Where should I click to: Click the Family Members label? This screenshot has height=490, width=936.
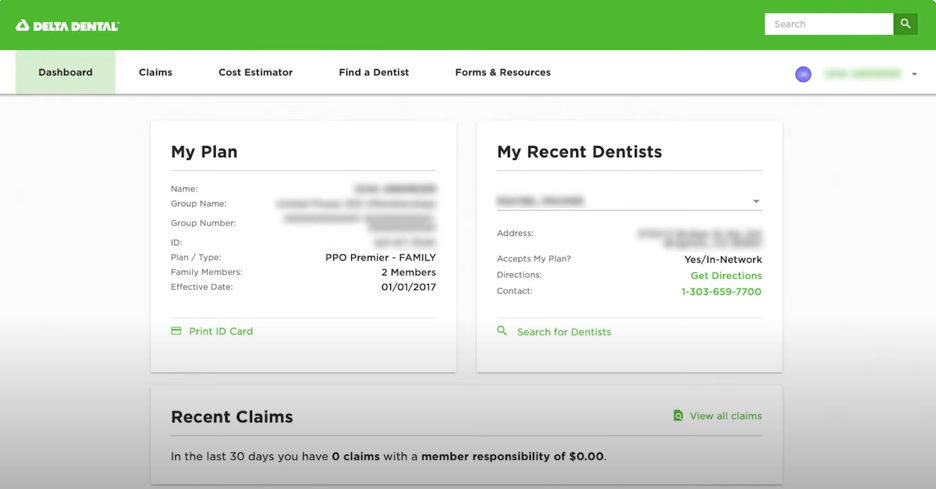207,272
